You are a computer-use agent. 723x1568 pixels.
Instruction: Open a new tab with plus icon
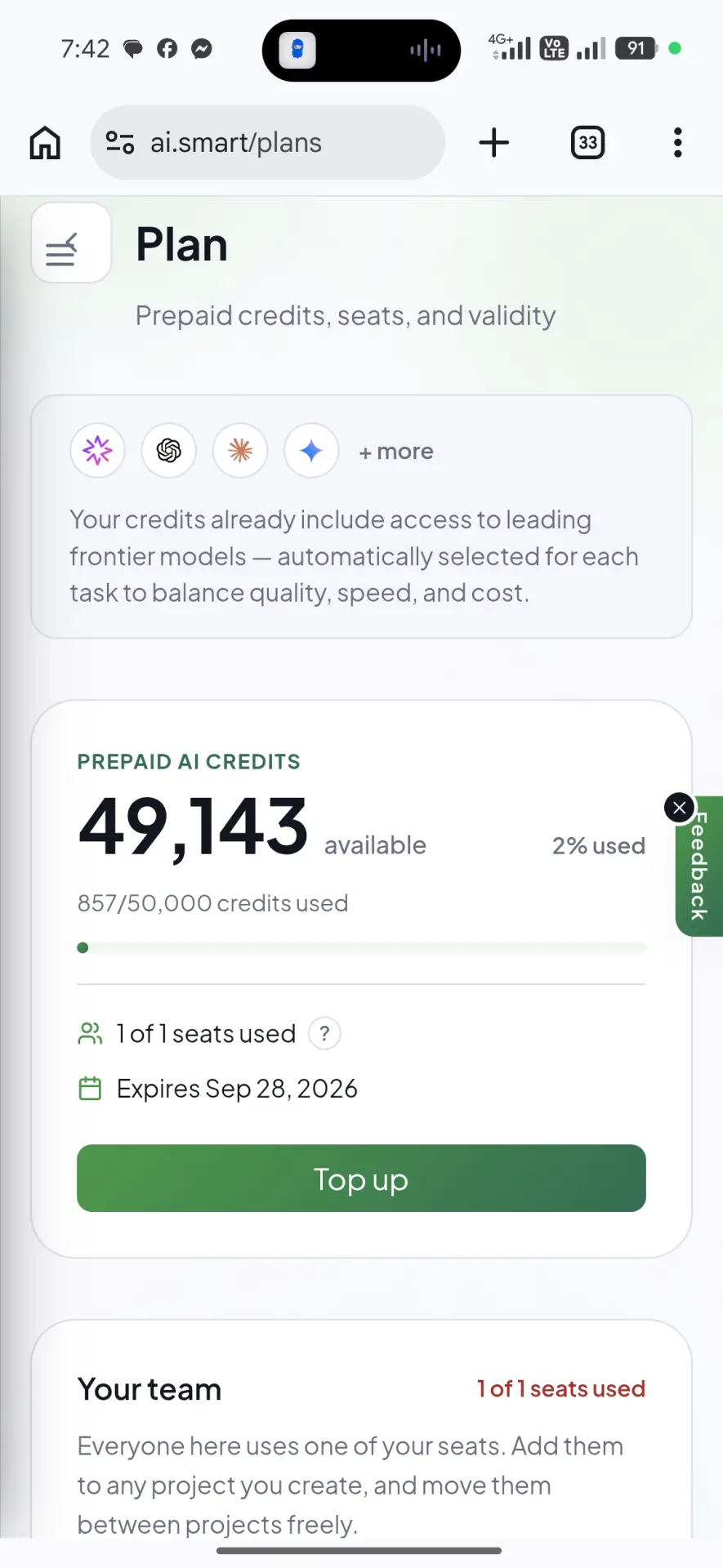[x=493, y=142]
